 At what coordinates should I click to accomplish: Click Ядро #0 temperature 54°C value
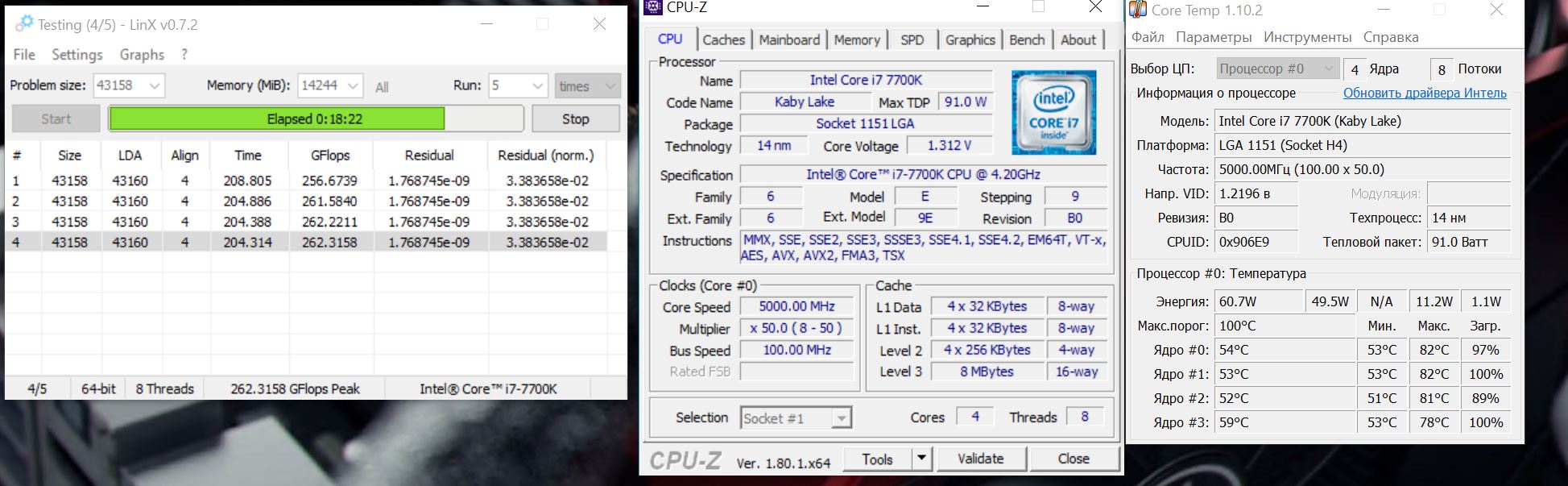pos(1285,350)
